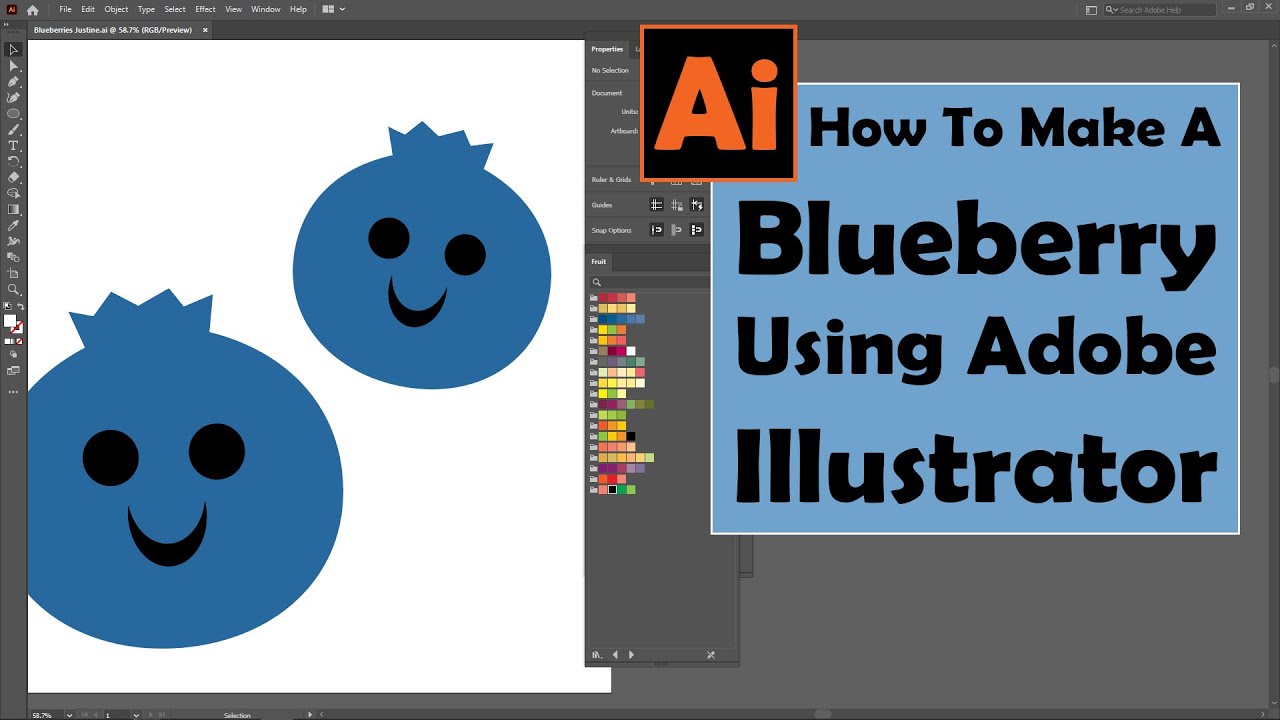Select the Fruit swatch library tab
Viewport: 1280px width, 720px height.
(599, 261)
